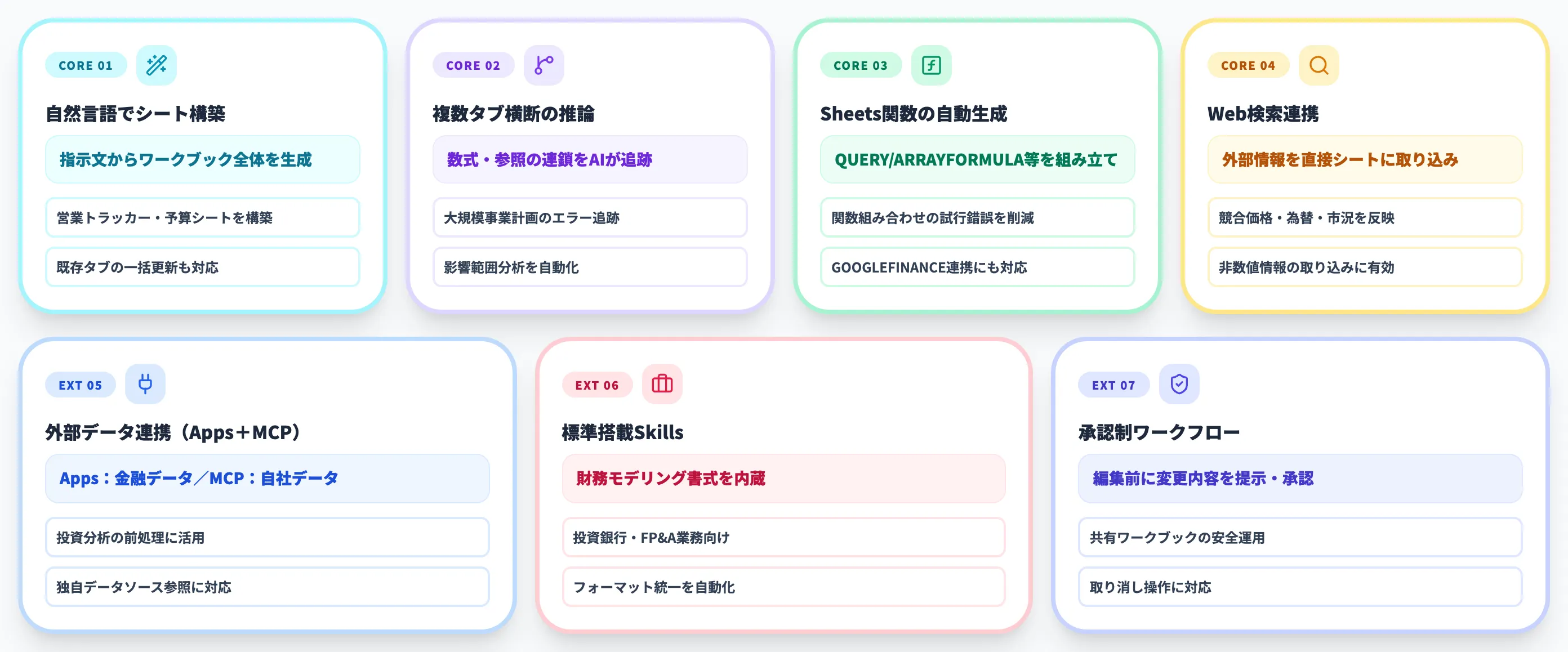Click item 非数値情報の取り込みに有効

pos(1365,267)
